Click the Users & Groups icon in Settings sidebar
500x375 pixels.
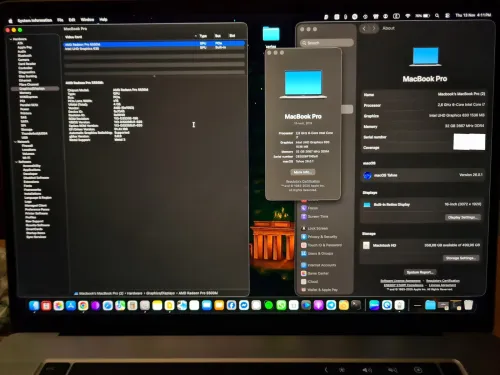pyautogui.click(x=304, y=253)
